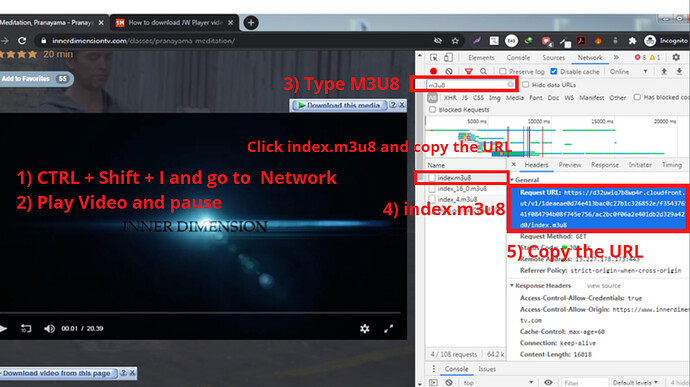The image size is (690, 387).
Task: Click the video progress bar
Action: (200, 313)
